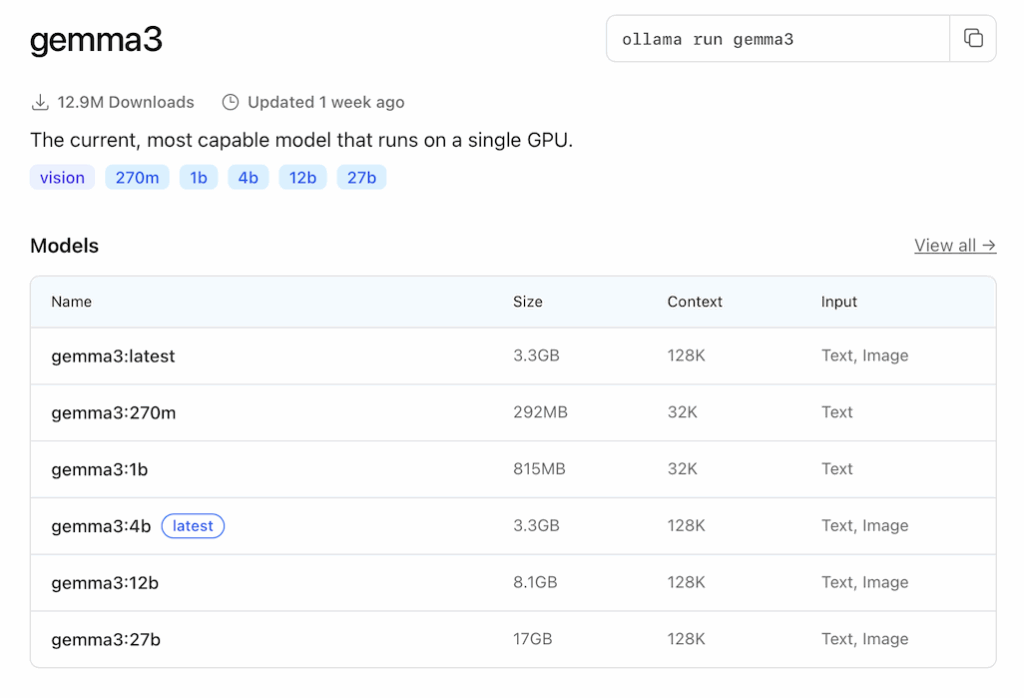
Task: Open the vision tag
Action: [62, 178]
